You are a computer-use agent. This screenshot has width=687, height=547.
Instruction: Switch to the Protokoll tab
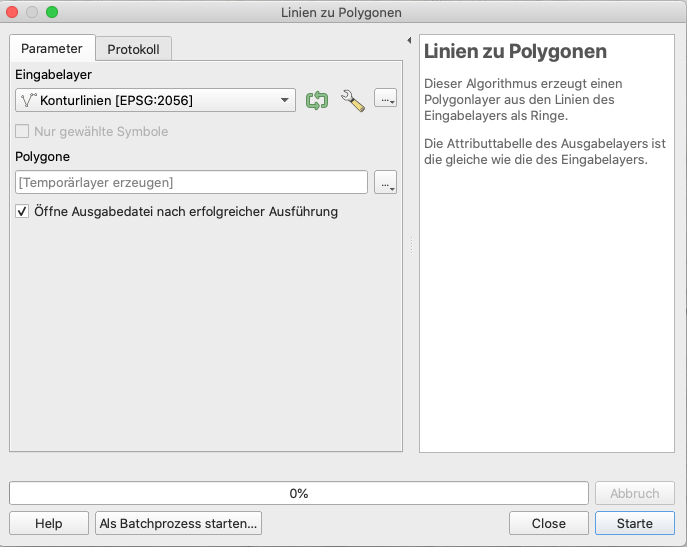[x=134, y=49]
